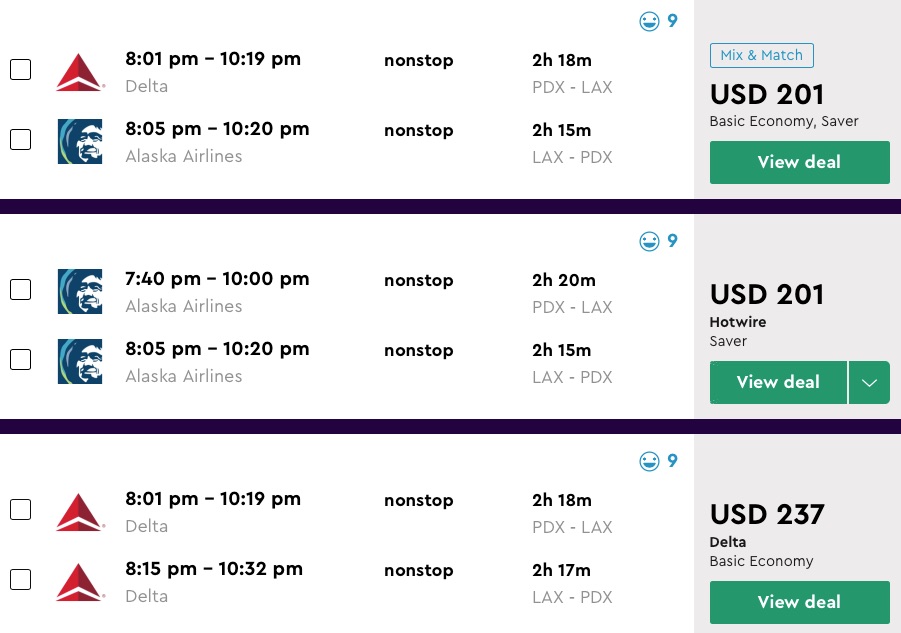View deal for Delta USD 237 fare
The width and height of the screenshot is (901, 633).
tap(799, 602)
